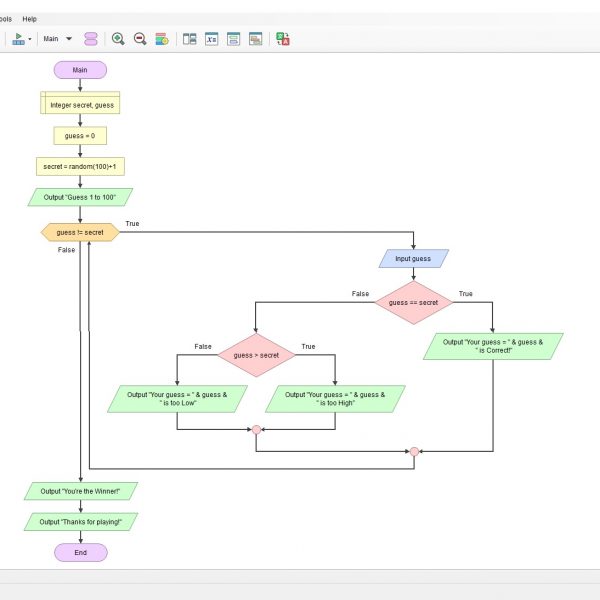Open the chart style/color scheme icon
Image resolution: width=600 pixels, height=600 pixels.
pos(161,39)
